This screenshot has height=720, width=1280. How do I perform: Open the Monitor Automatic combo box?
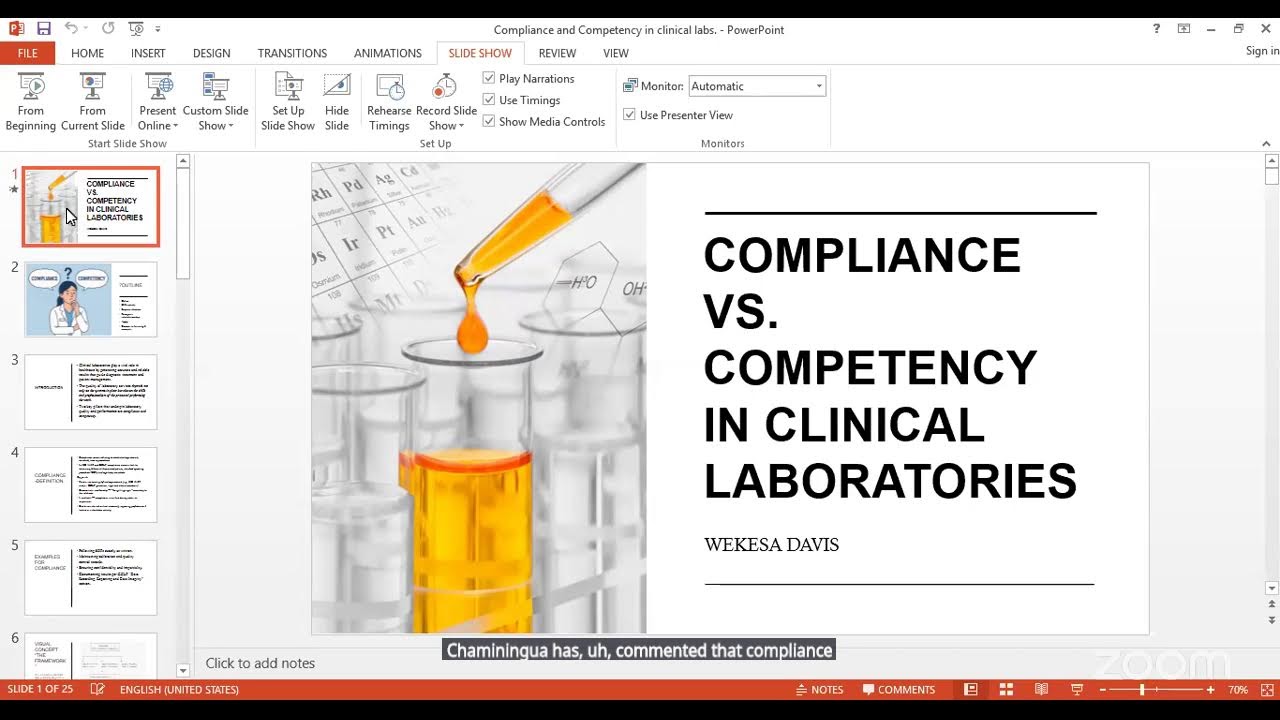tap(757, 86)
